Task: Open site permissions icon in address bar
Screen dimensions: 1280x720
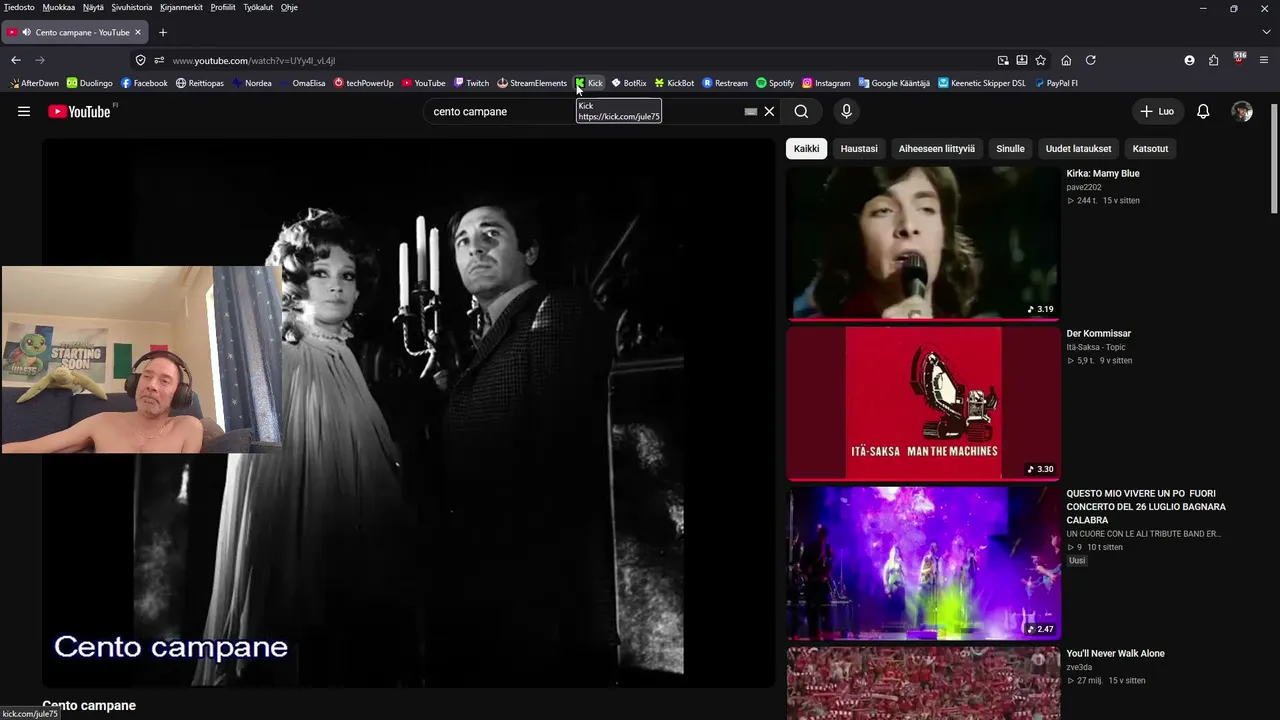Action: (x=159, y=60)
